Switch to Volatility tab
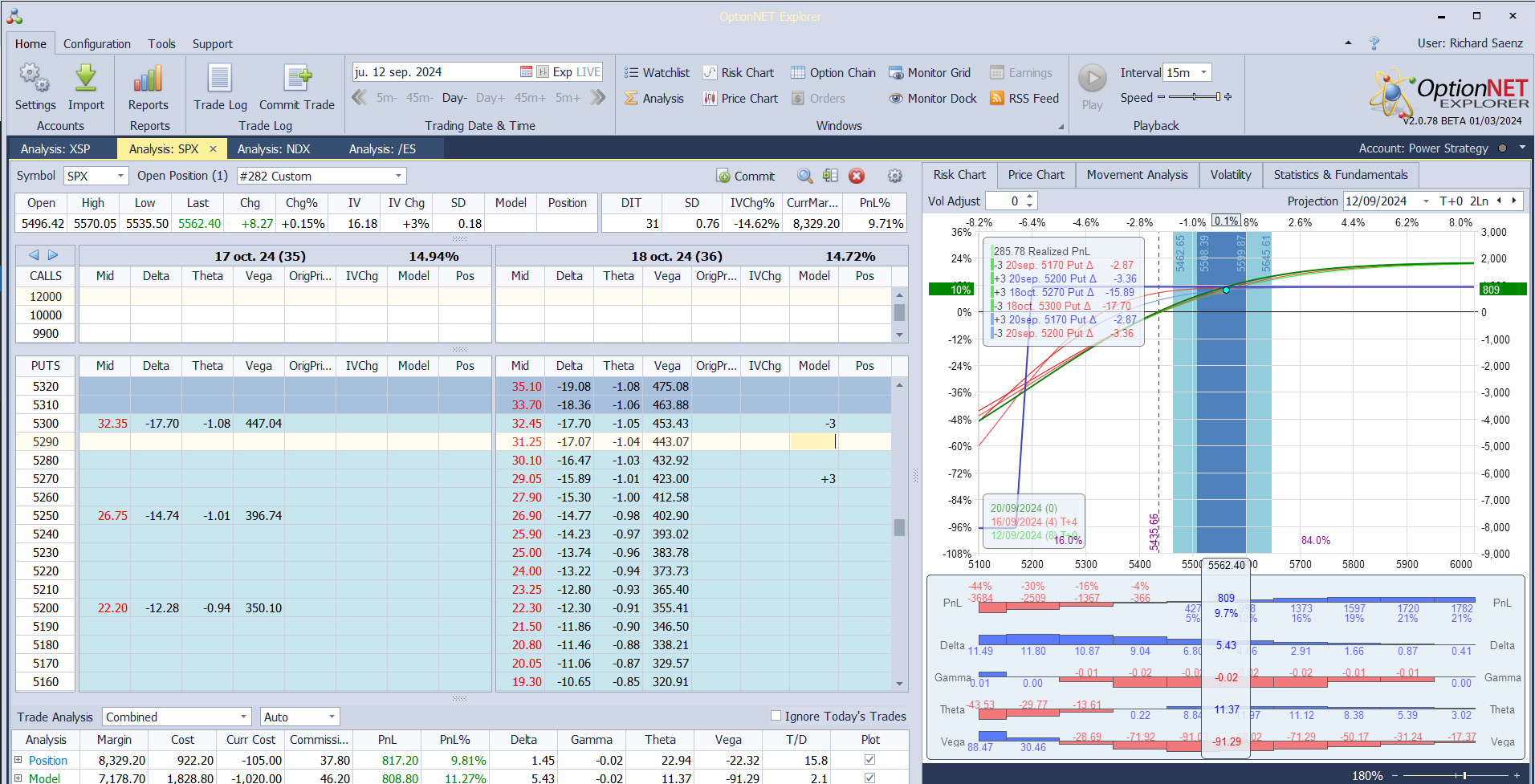The height and width of the screenshot is (784, 1535). [x=1231, y=175]
